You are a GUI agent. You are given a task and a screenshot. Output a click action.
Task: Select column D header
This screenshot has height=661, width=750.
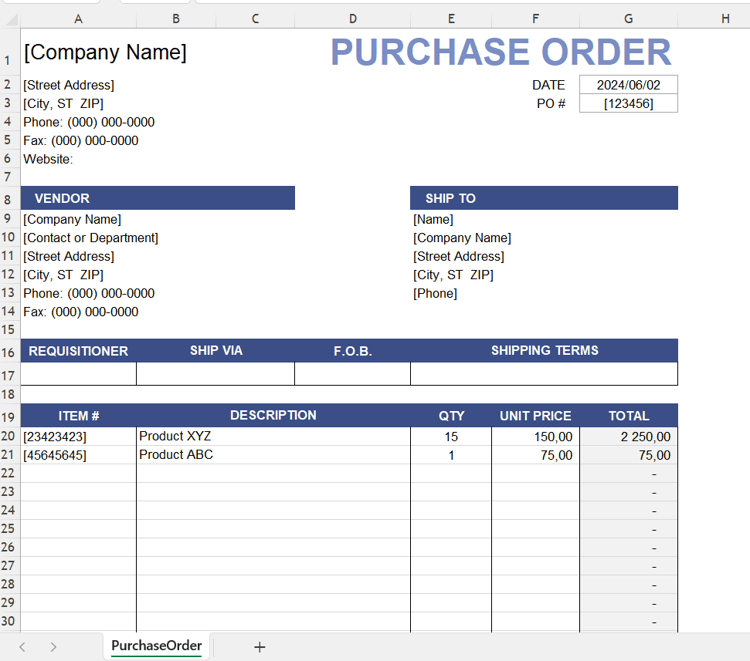(x=353, y=19)
